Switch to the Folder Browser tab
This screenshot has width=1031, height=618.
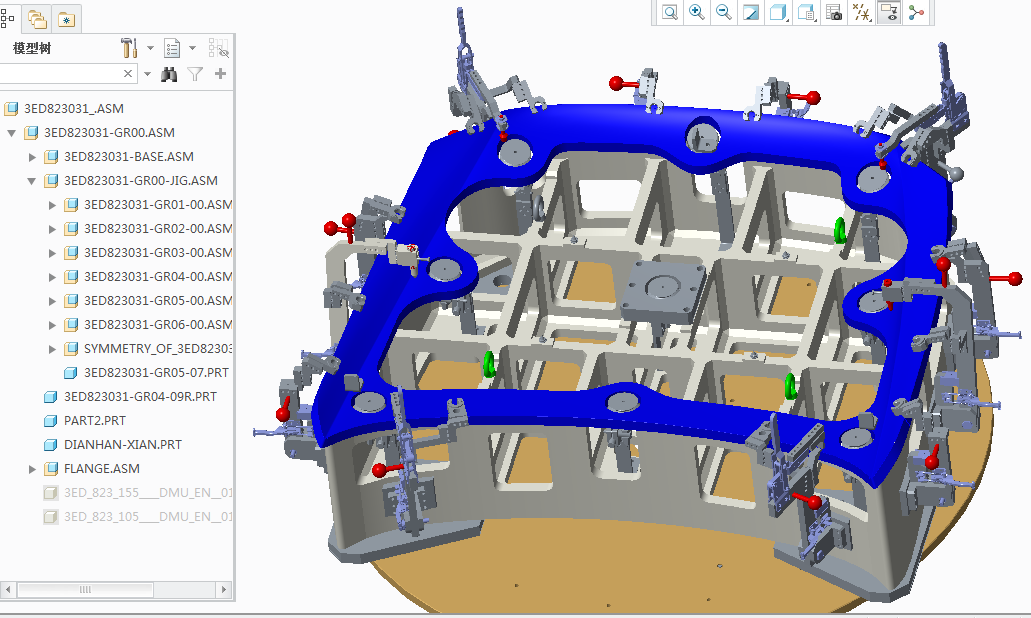click(x=37, y=20)
